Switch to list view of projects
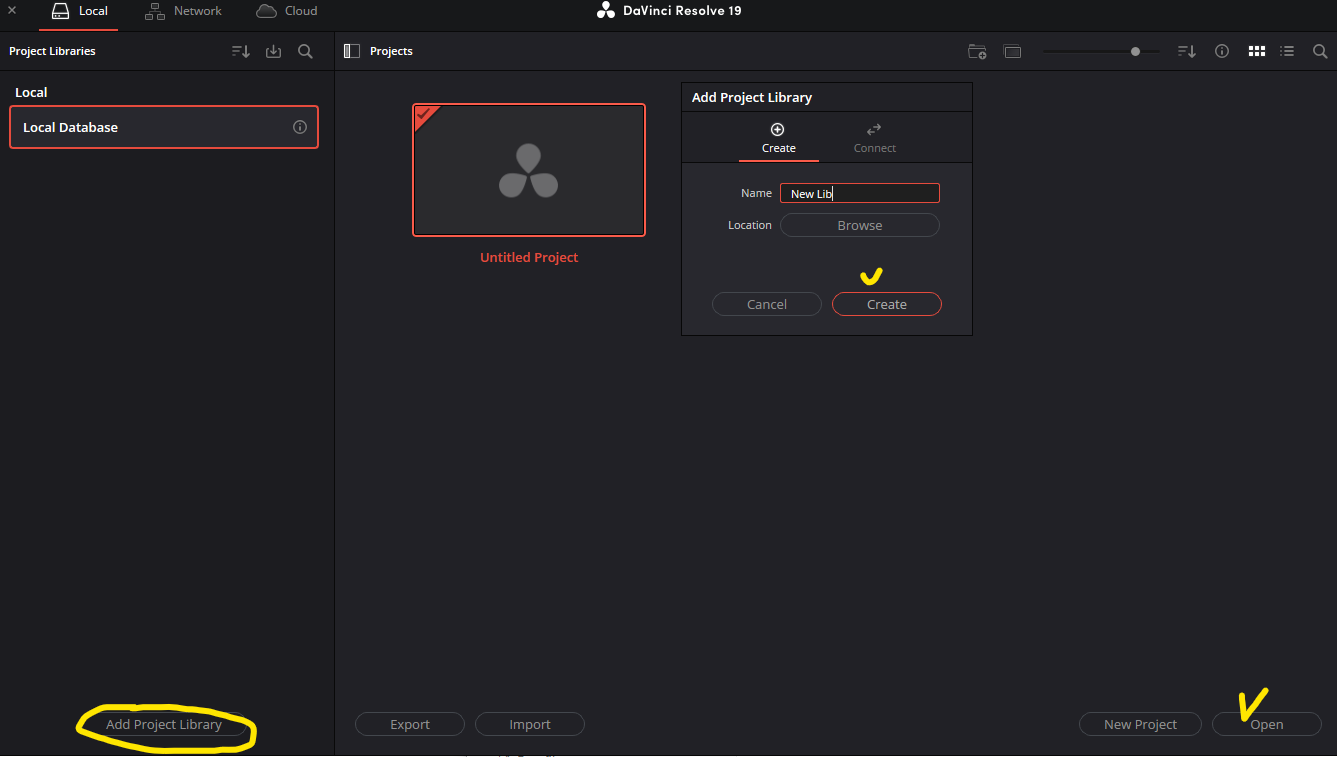The image size is (1337, 757). (1288, 51)
